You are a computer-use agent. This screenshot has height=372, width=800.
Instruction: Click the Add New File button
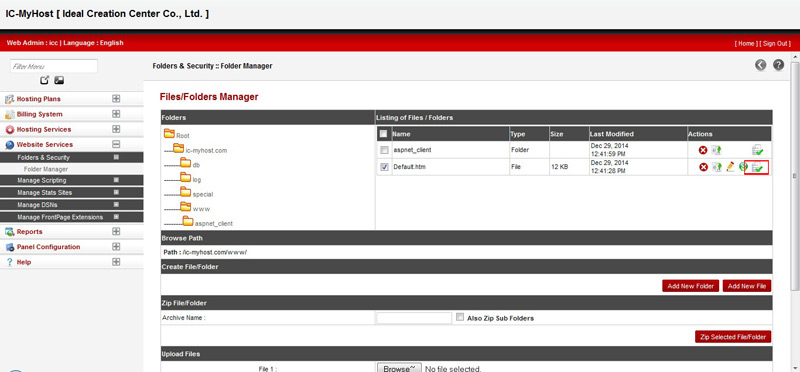[747, 286]
